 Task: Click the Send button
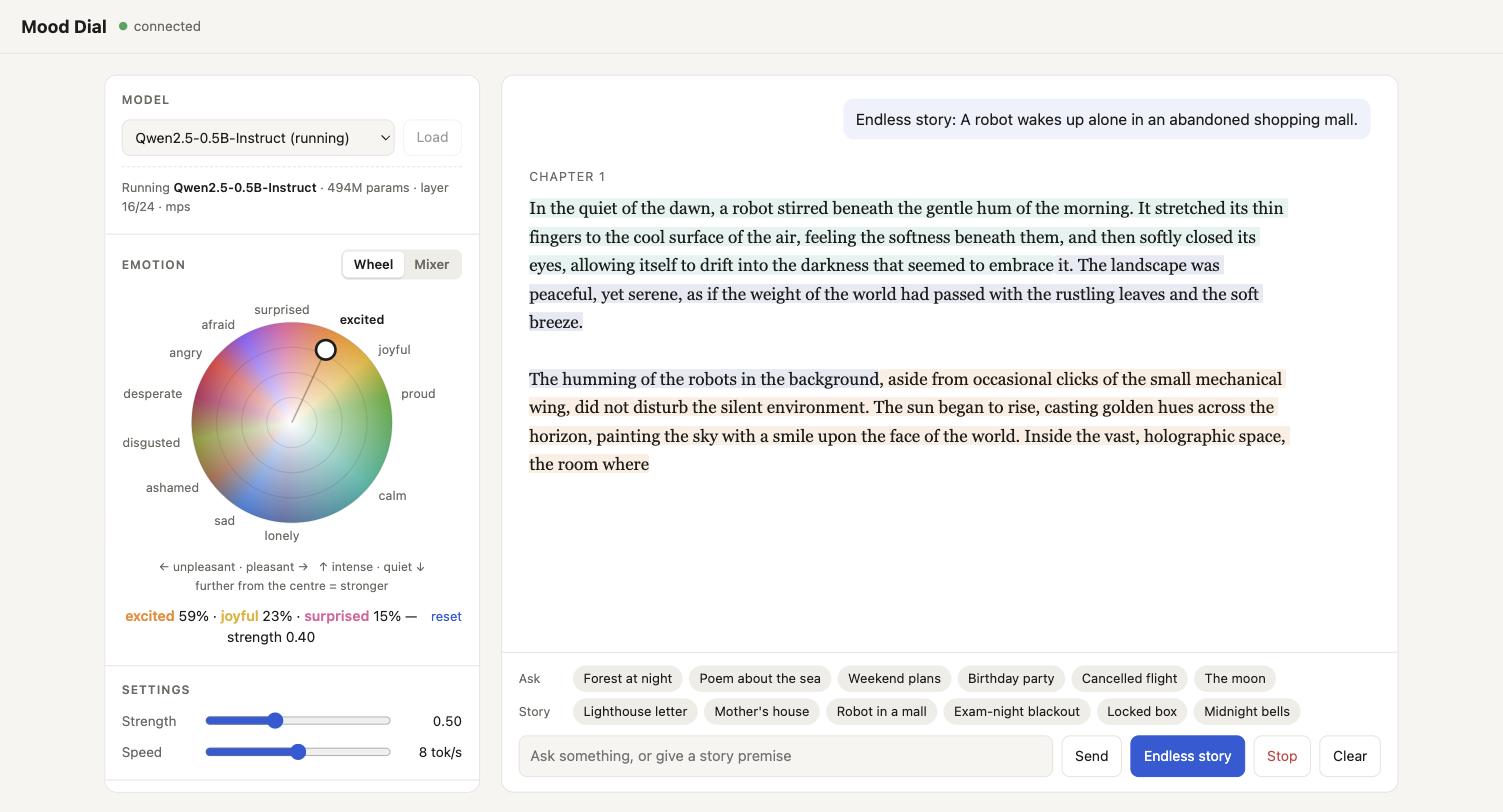[1091, 756]
